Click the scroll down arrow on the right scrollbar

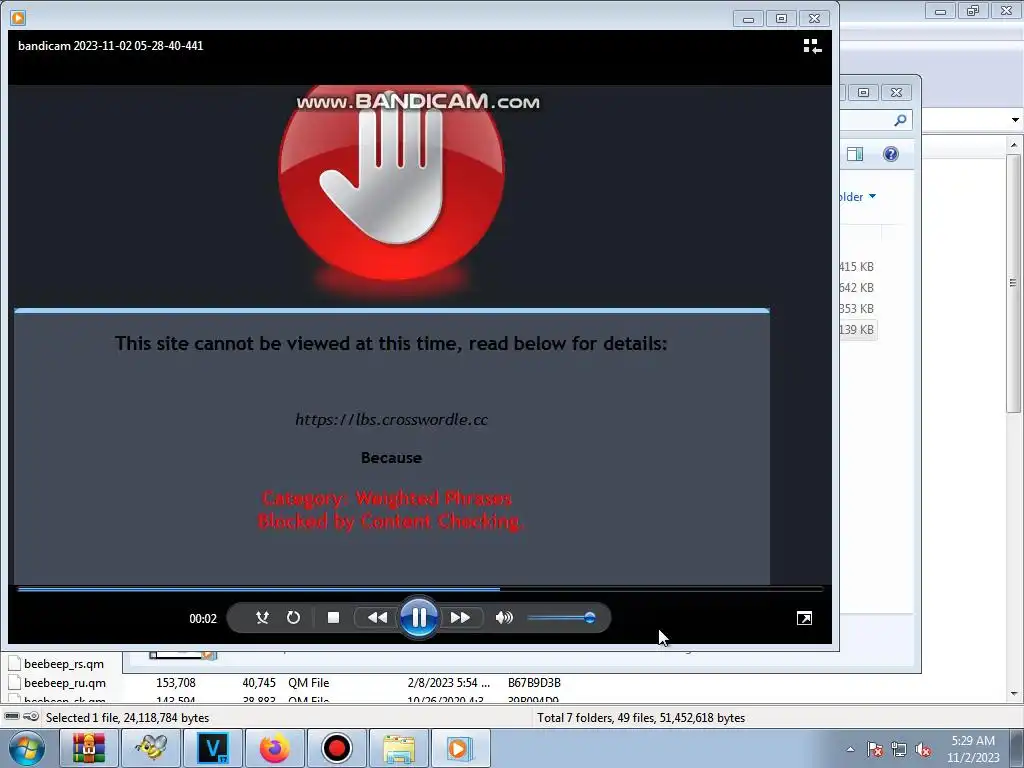click(1014, 694)
